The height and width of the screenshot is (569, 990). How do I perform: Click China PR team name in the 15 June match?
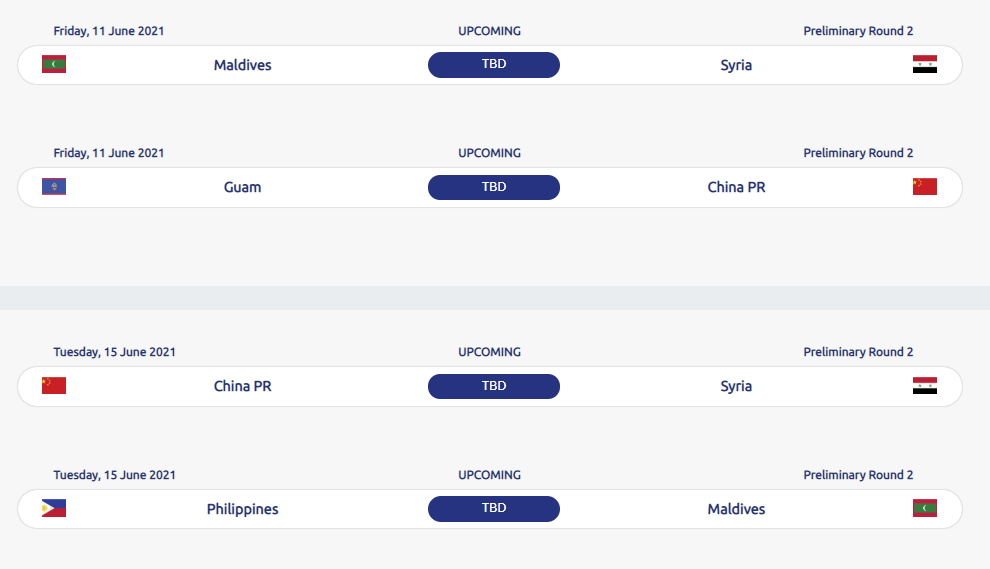tap(242, 386)
